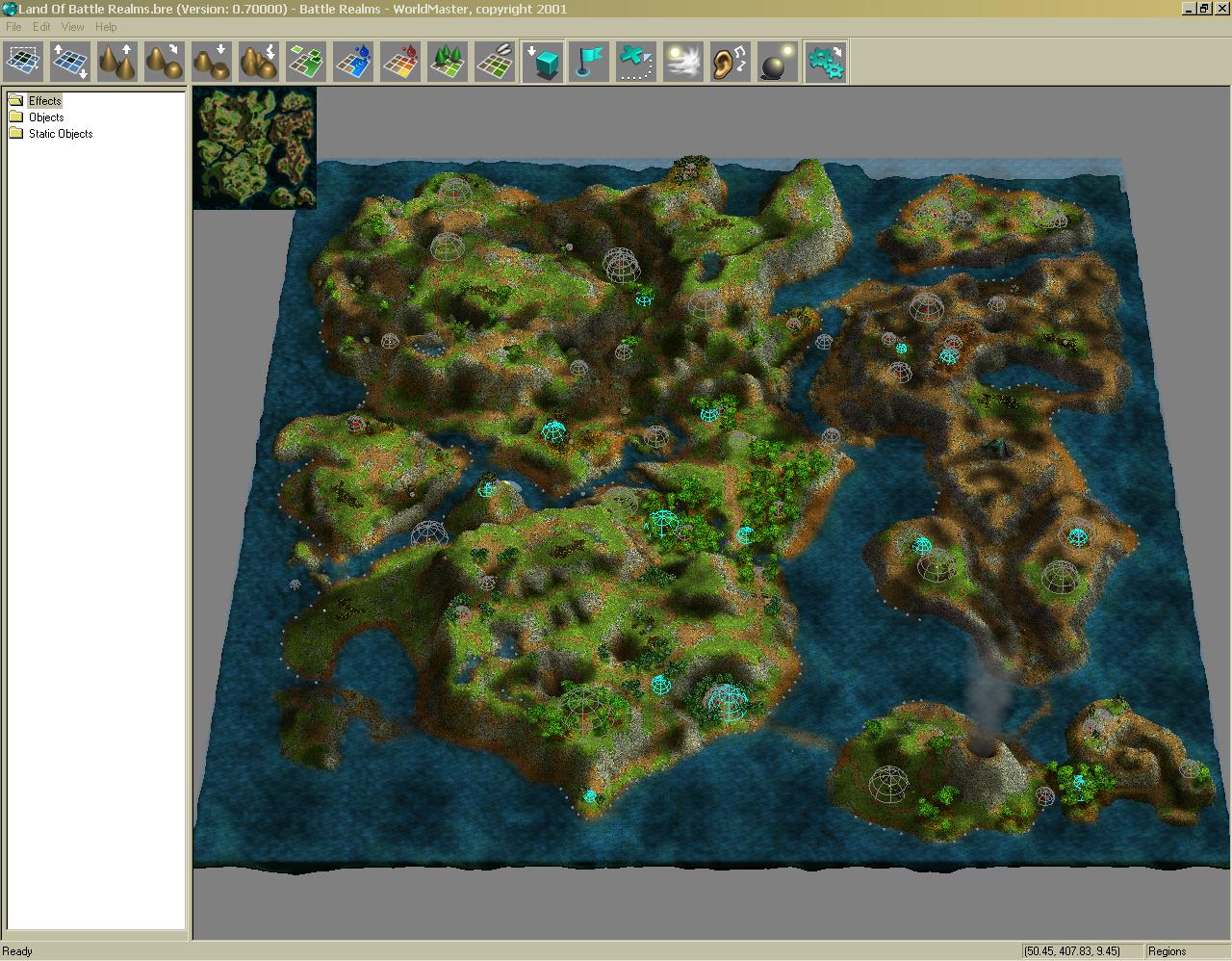Pick the terrain roughen mounds tool
1232x961 pixels.
click(x=260, y=62)
